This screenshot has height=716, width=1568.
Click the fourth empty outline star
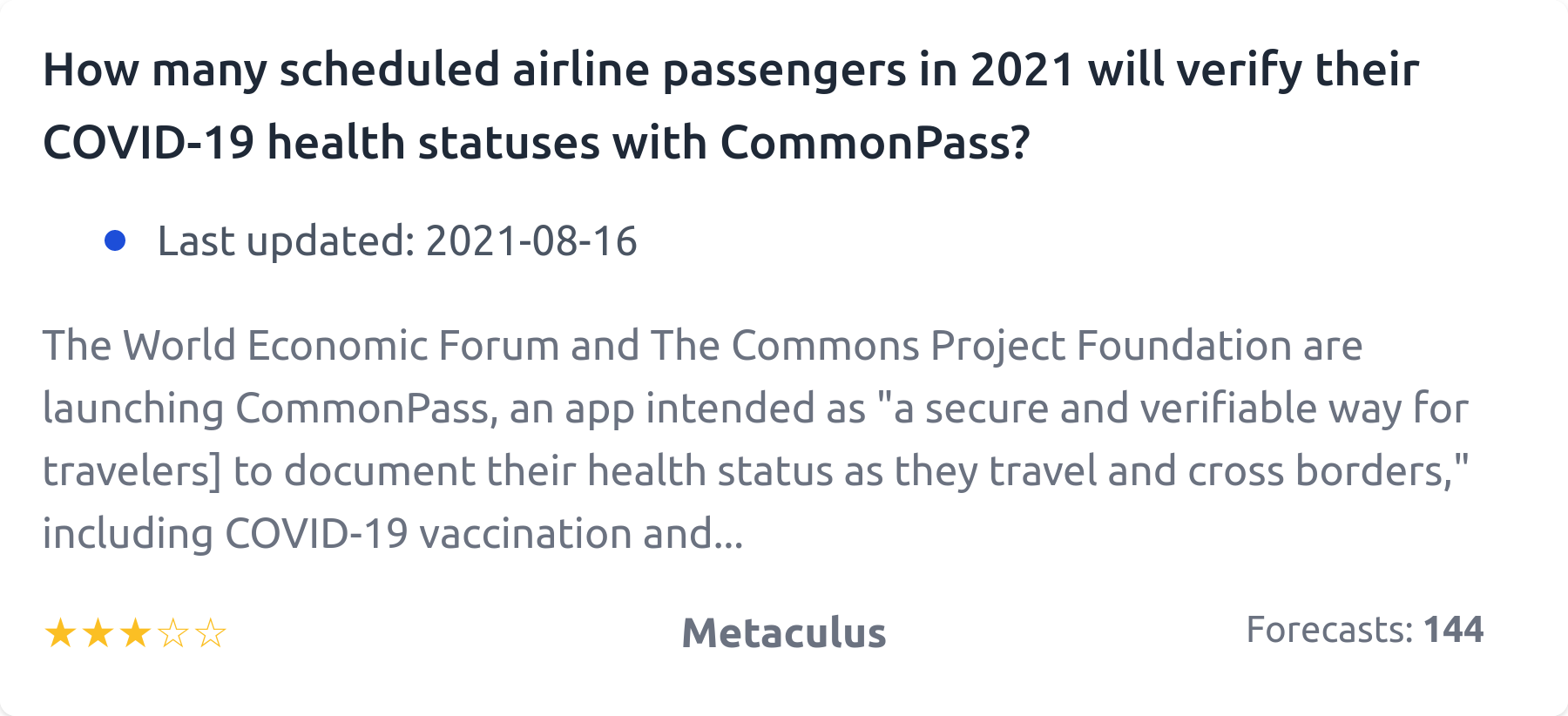point(173,633)
